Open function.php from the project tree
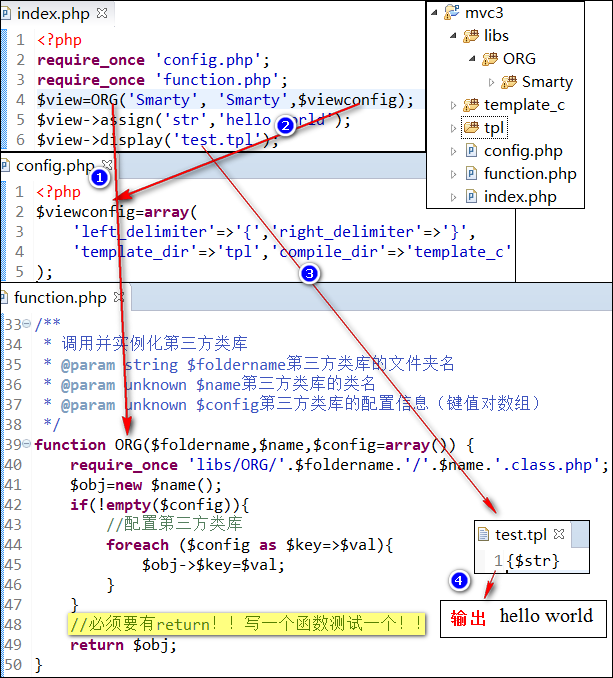613x678 pixels. tap(530, 174)
